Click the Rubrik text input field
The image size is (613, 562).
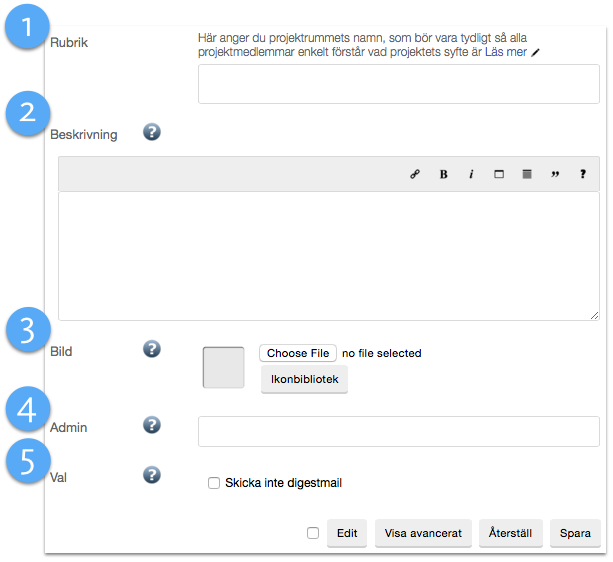398,85
